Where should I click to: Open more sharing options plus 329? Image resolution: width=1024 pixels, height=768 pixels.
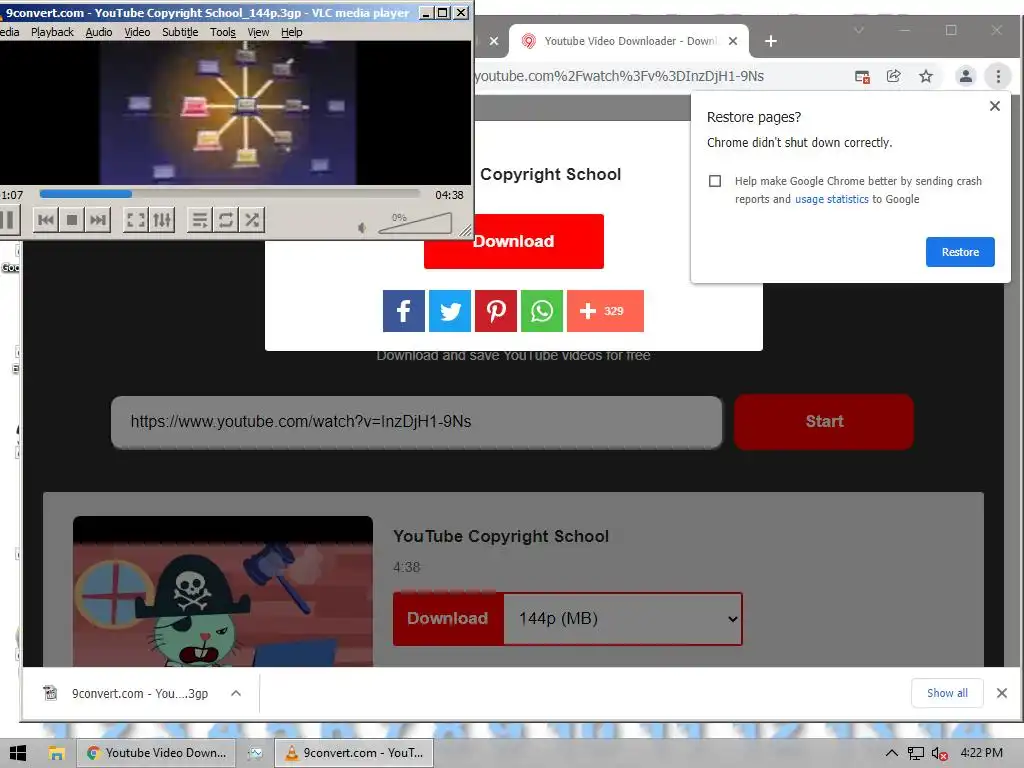point(605,311)
